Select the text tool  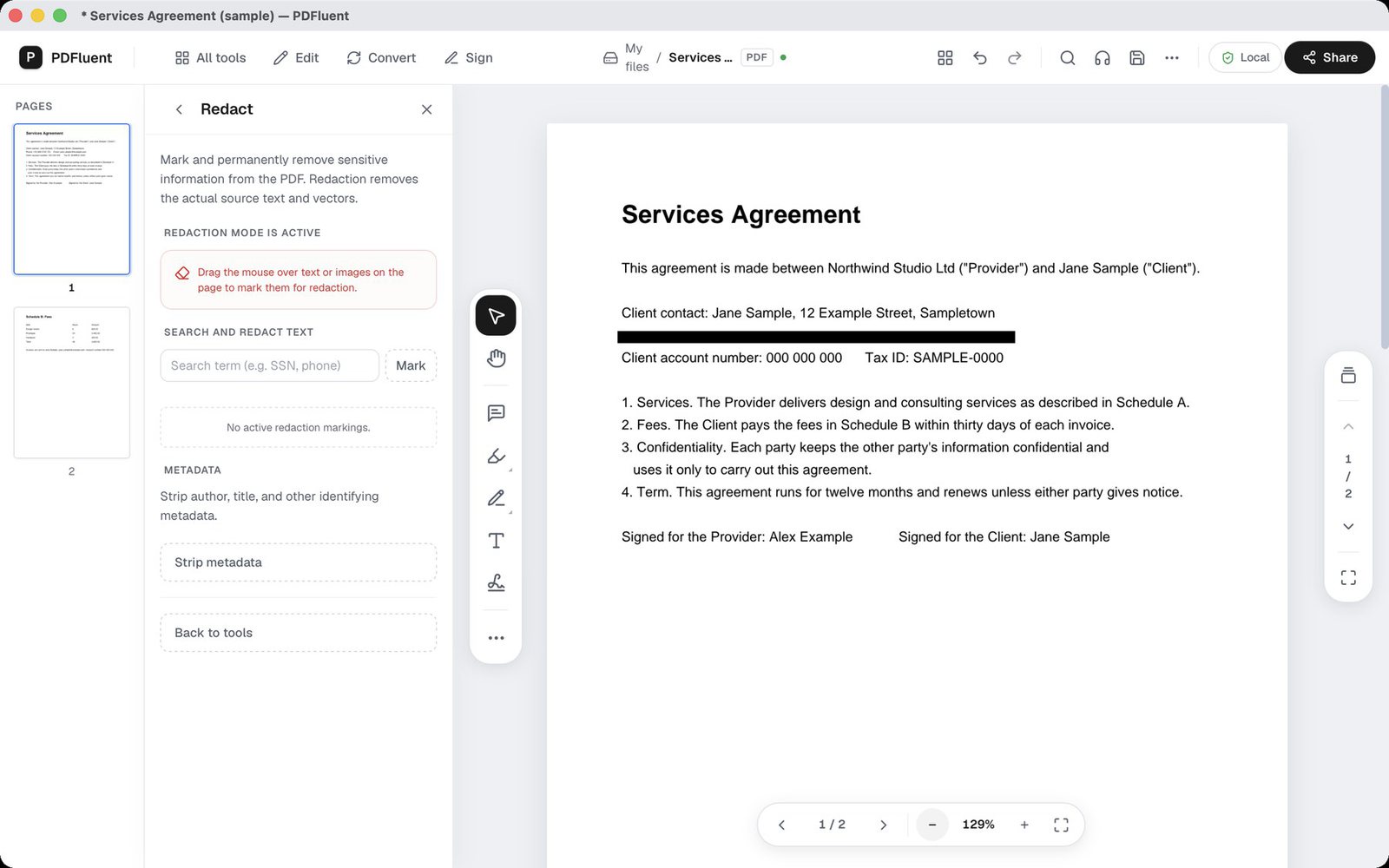click(496, 541)
